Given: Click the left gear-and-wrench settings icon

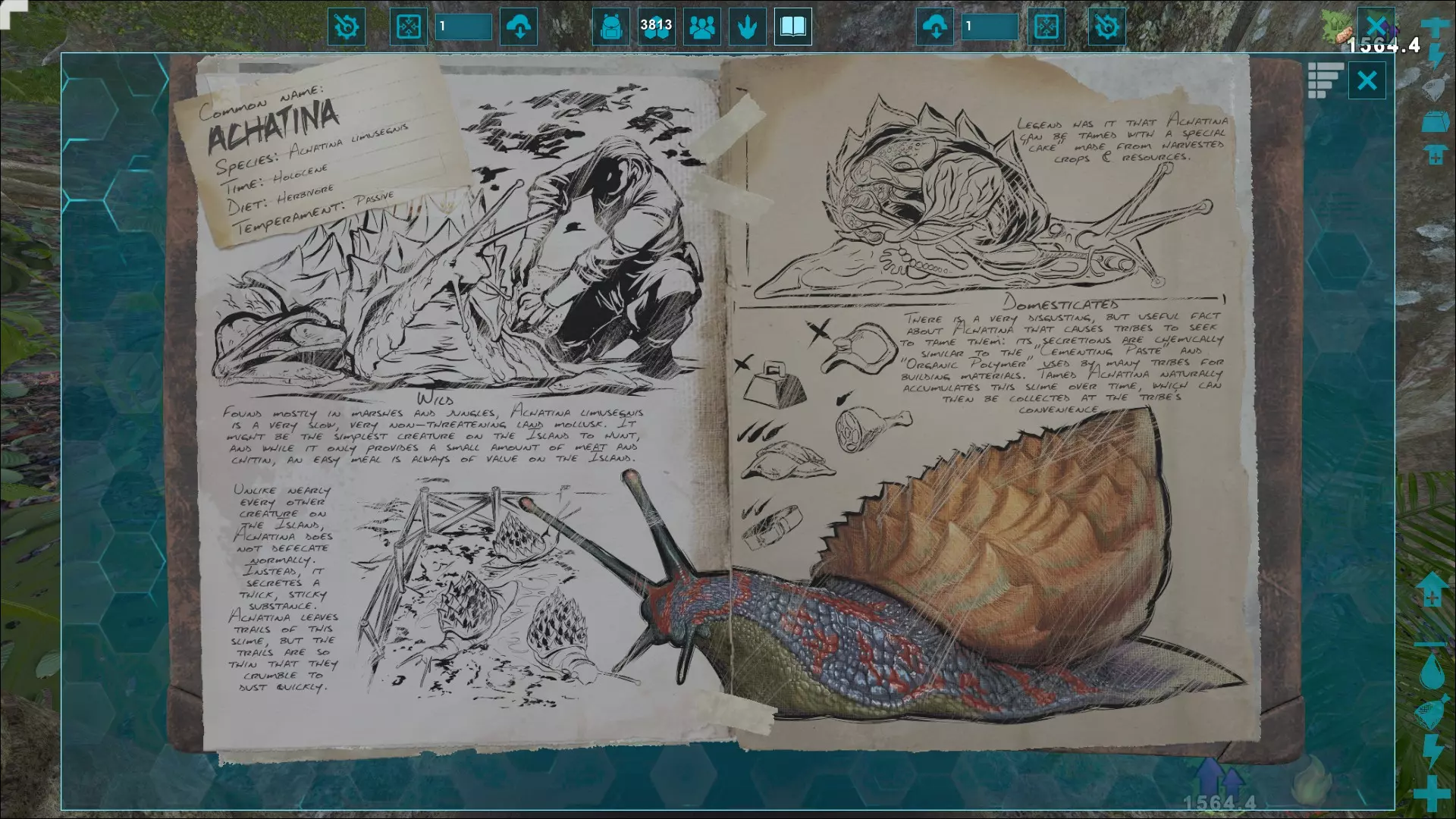Looking at the screenshot, I should click(347, 27).
